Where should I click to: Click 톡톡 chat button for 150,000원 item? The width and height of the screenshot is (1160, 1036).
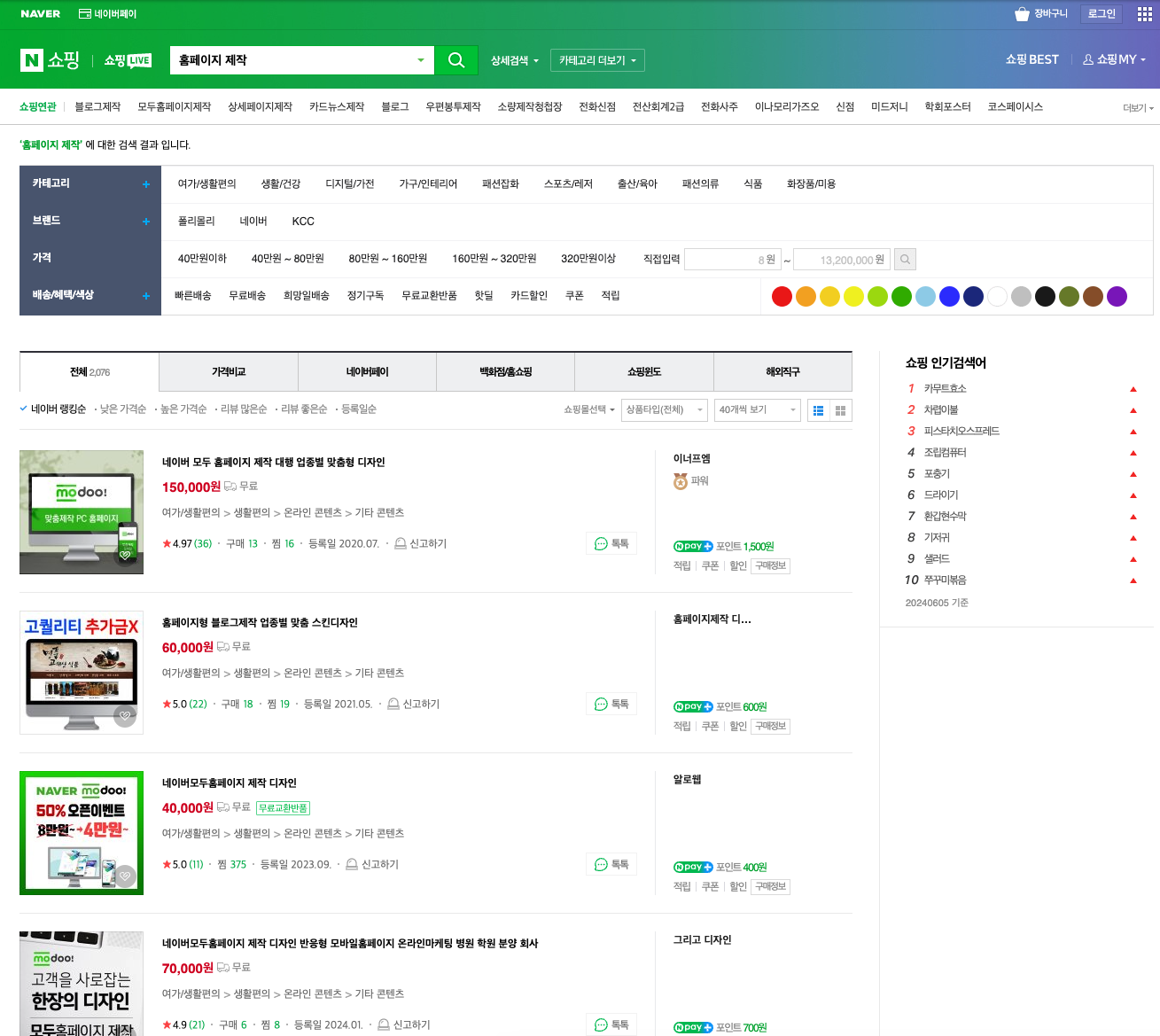pyautogui.click(x=611, y=544)
